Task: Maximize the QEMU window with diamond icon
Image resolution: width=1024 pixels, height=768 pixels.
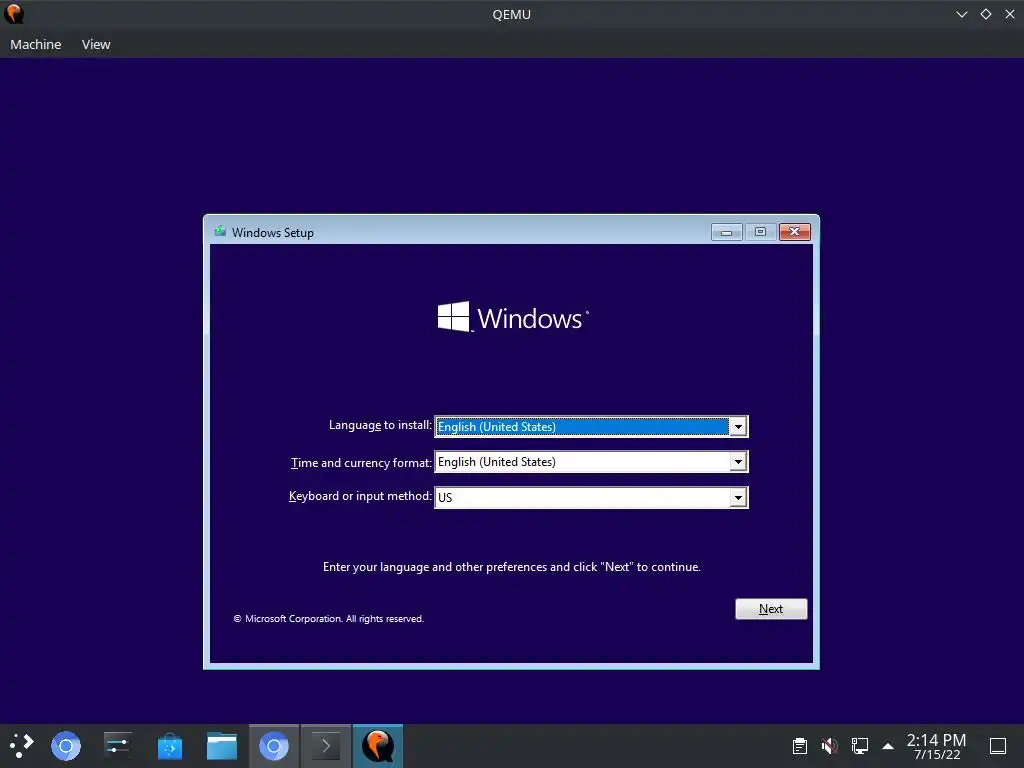Action: pos(986,14)
